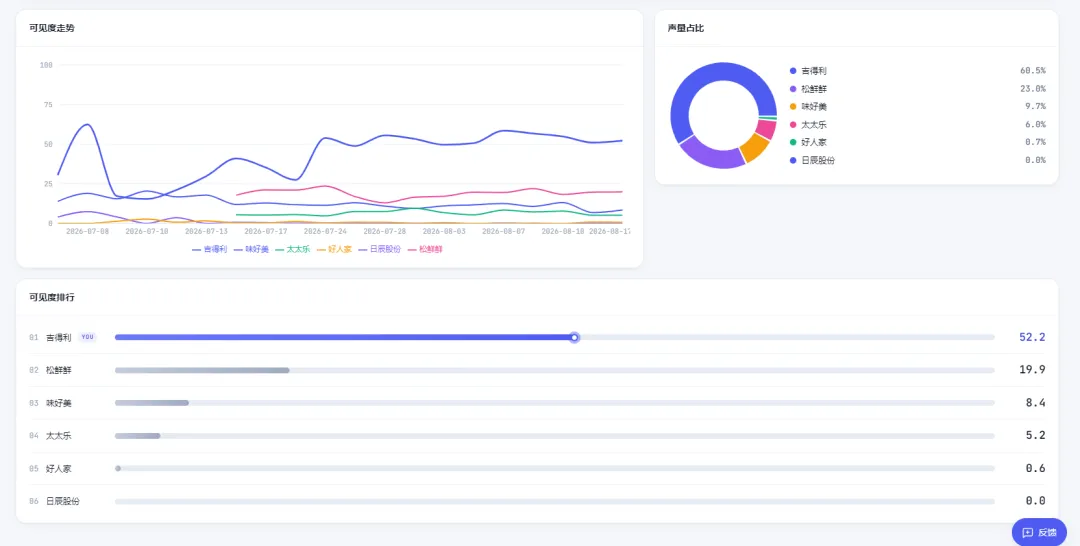Hide 太太乐 line via chart legend
Viewport: 1080px width, 546px height.
point(293,249)
